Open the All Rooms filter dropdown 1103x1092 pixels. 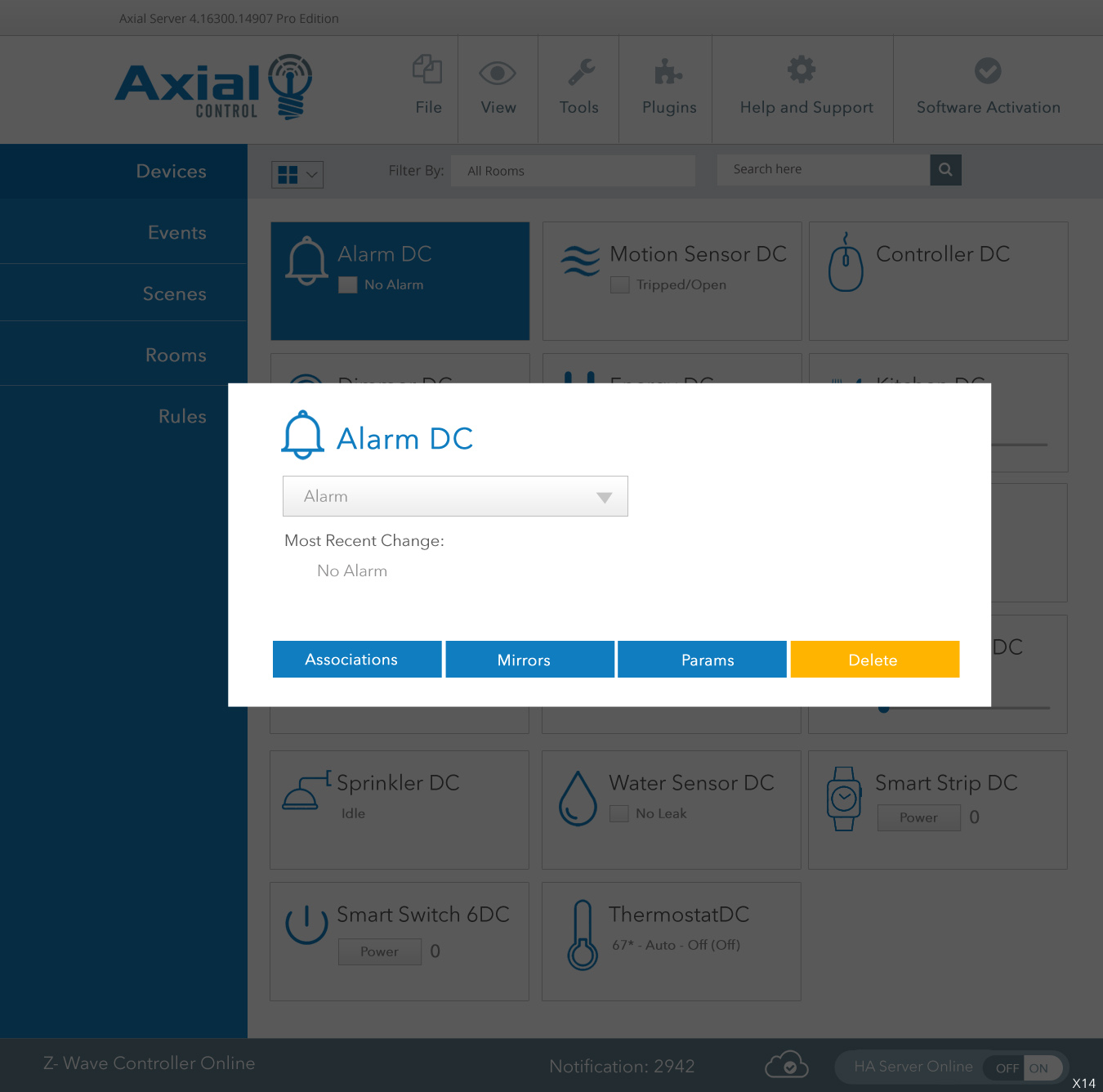point(572,171)
